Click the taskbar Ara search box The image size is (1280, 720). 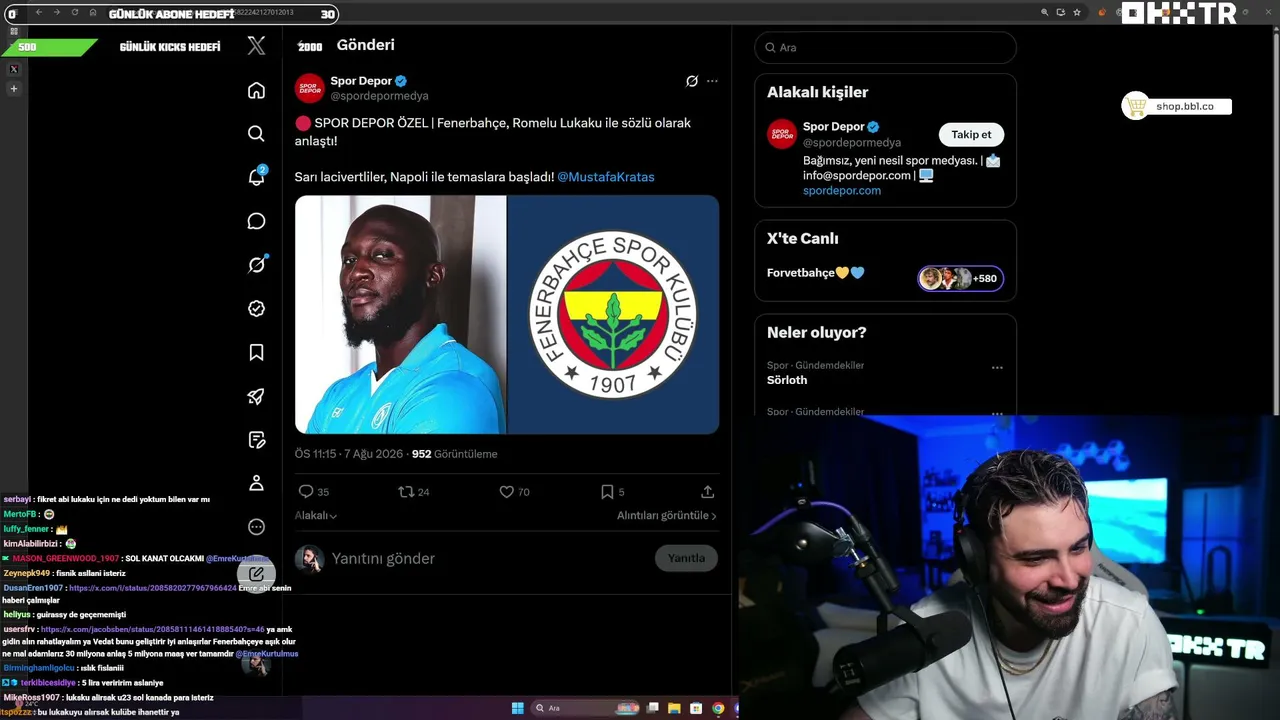585,708
